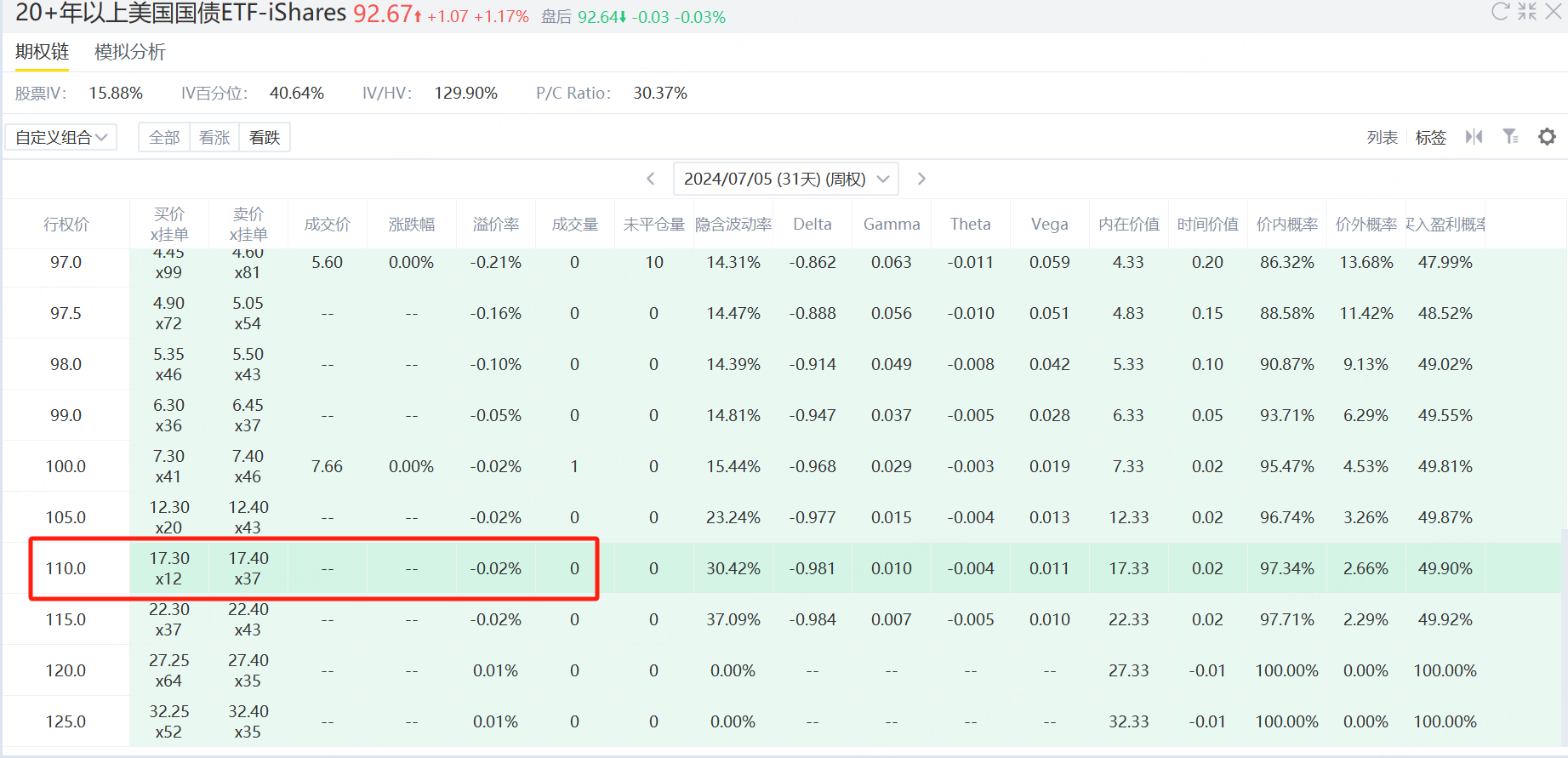Click the 5.60 last price cell
Screen dimensions: 1568x758
[328, 263]
